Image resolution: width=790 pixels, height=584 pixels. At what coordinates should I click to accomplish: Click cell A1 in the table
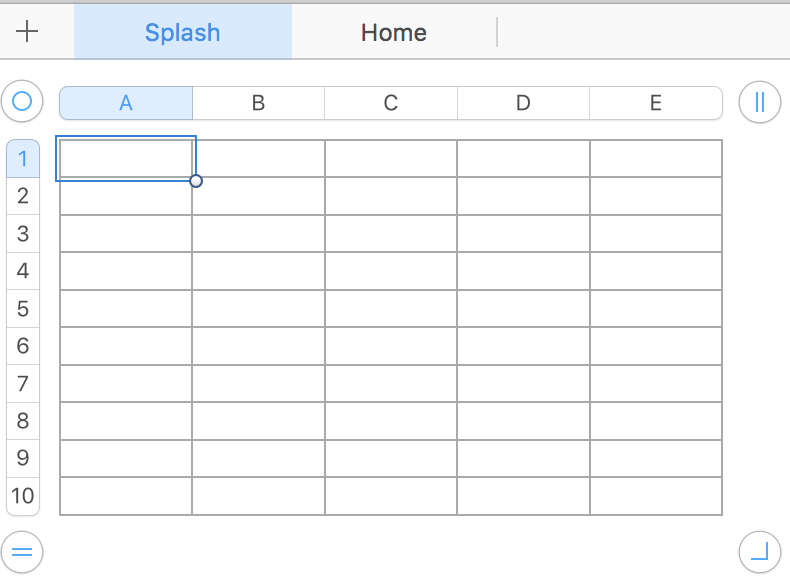point(126,159)
